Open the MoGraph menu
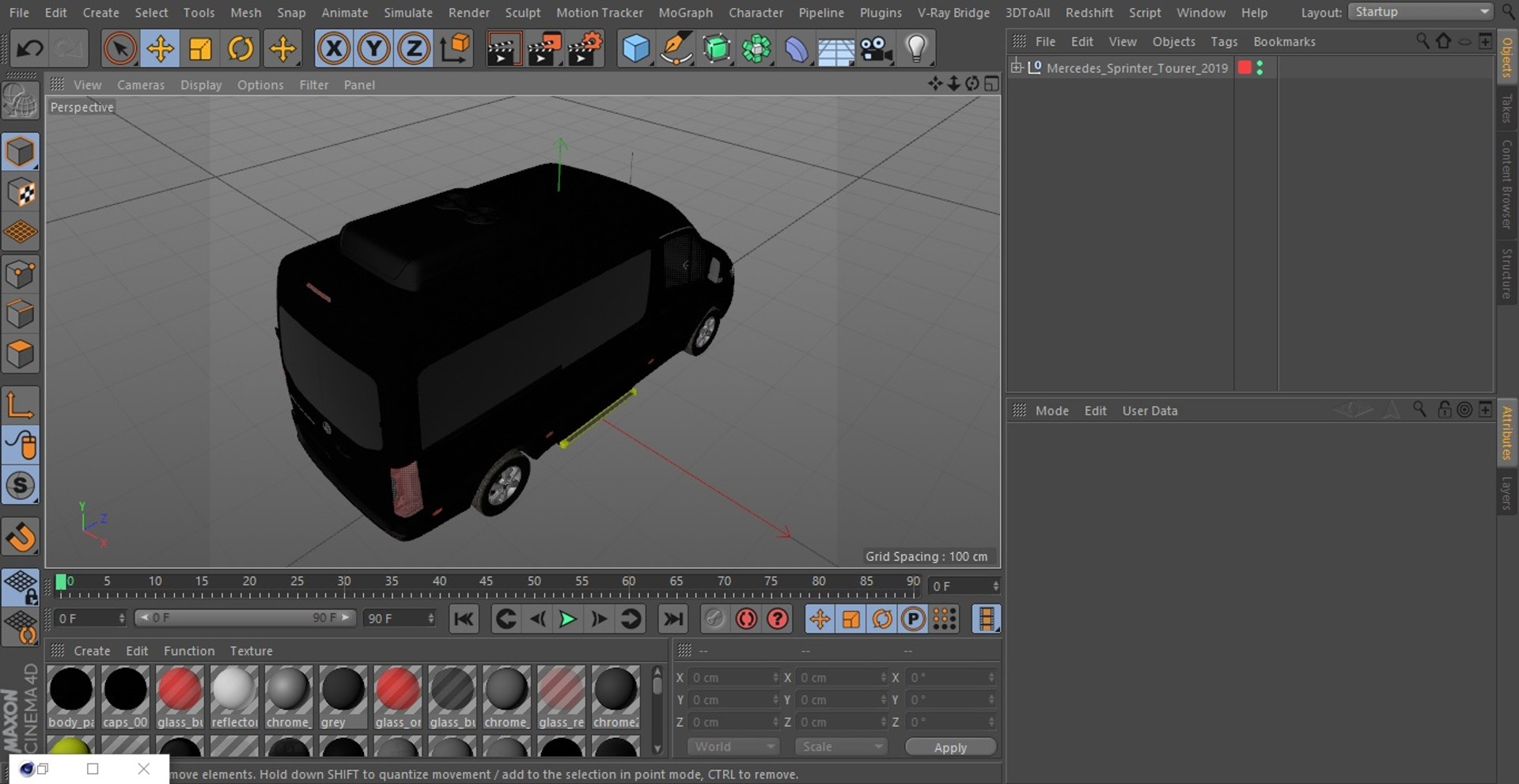Viewport: 1519px width, 784px height. (685, 13)
